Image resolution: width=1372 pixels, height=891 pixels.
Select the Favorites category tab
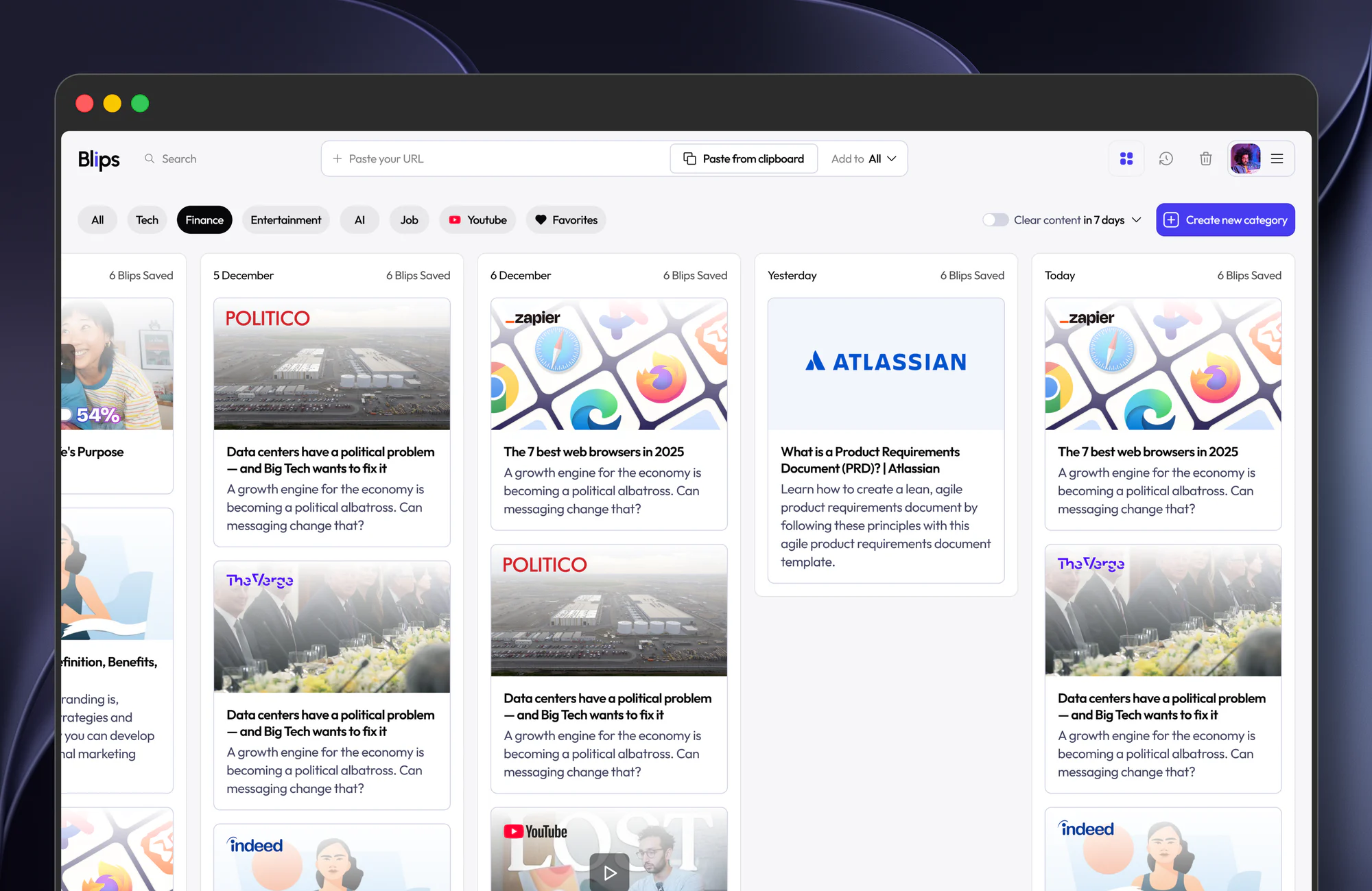pyautogui.click(x=566, y=220)
